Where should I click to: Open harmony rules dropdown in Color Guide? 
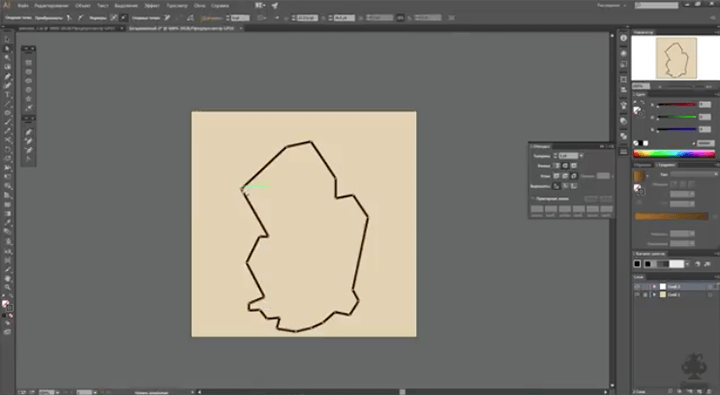tap(687, 264)
